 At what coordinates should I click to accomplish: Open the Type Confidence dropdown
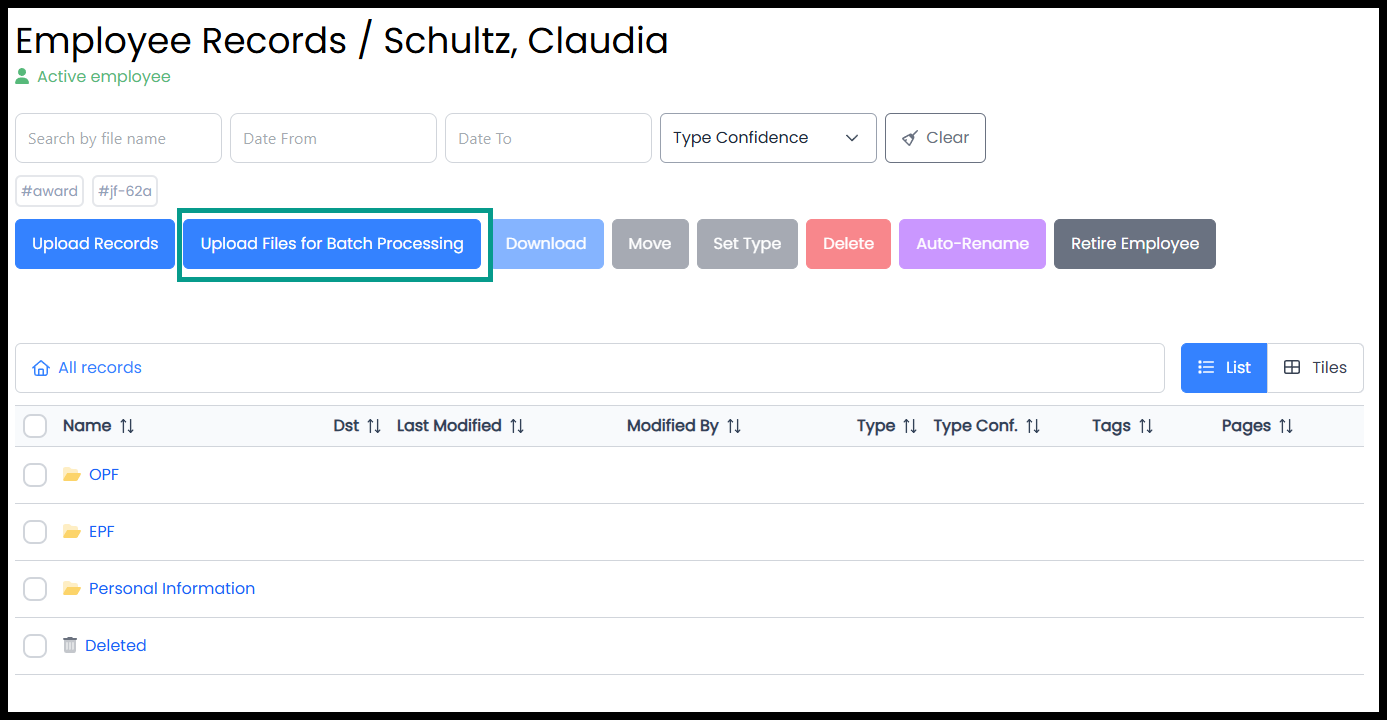click(768, 138)
